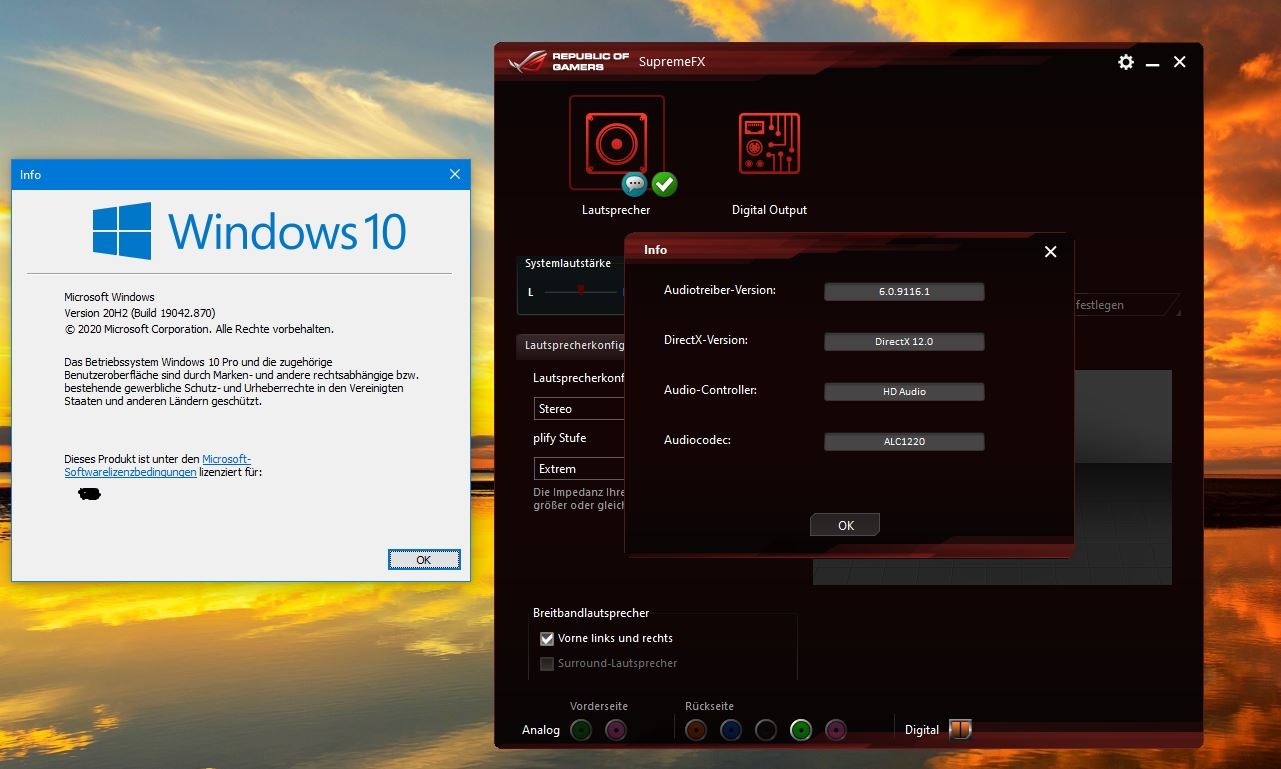
Task: Adjust the Systemlautstärke balance slider
Action: 581,289
